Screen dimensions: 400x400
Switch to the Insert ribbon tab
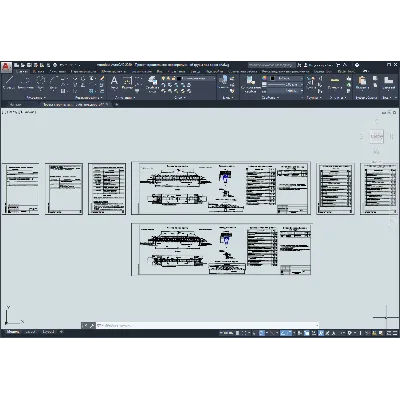click(39, 71)
